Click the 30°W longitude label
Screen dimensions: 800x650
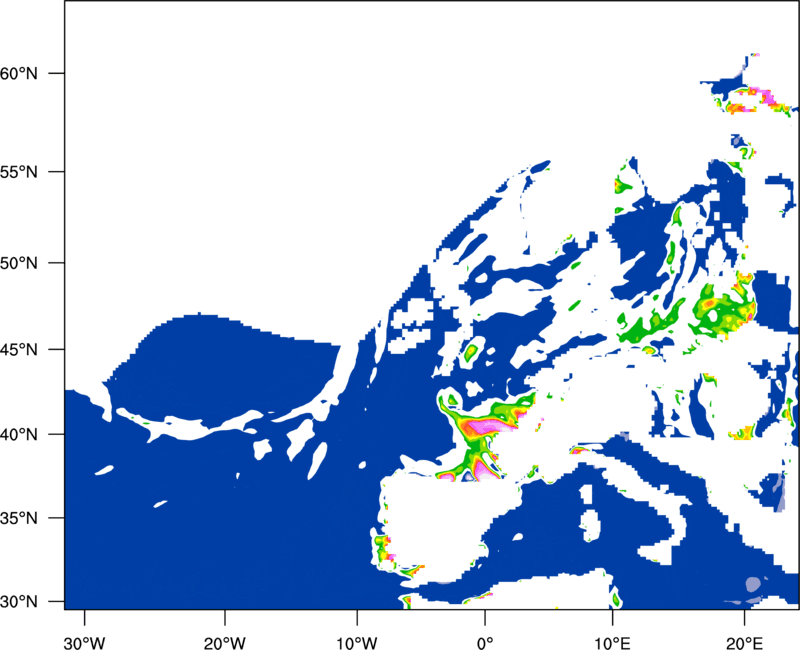tap(84, 643)
